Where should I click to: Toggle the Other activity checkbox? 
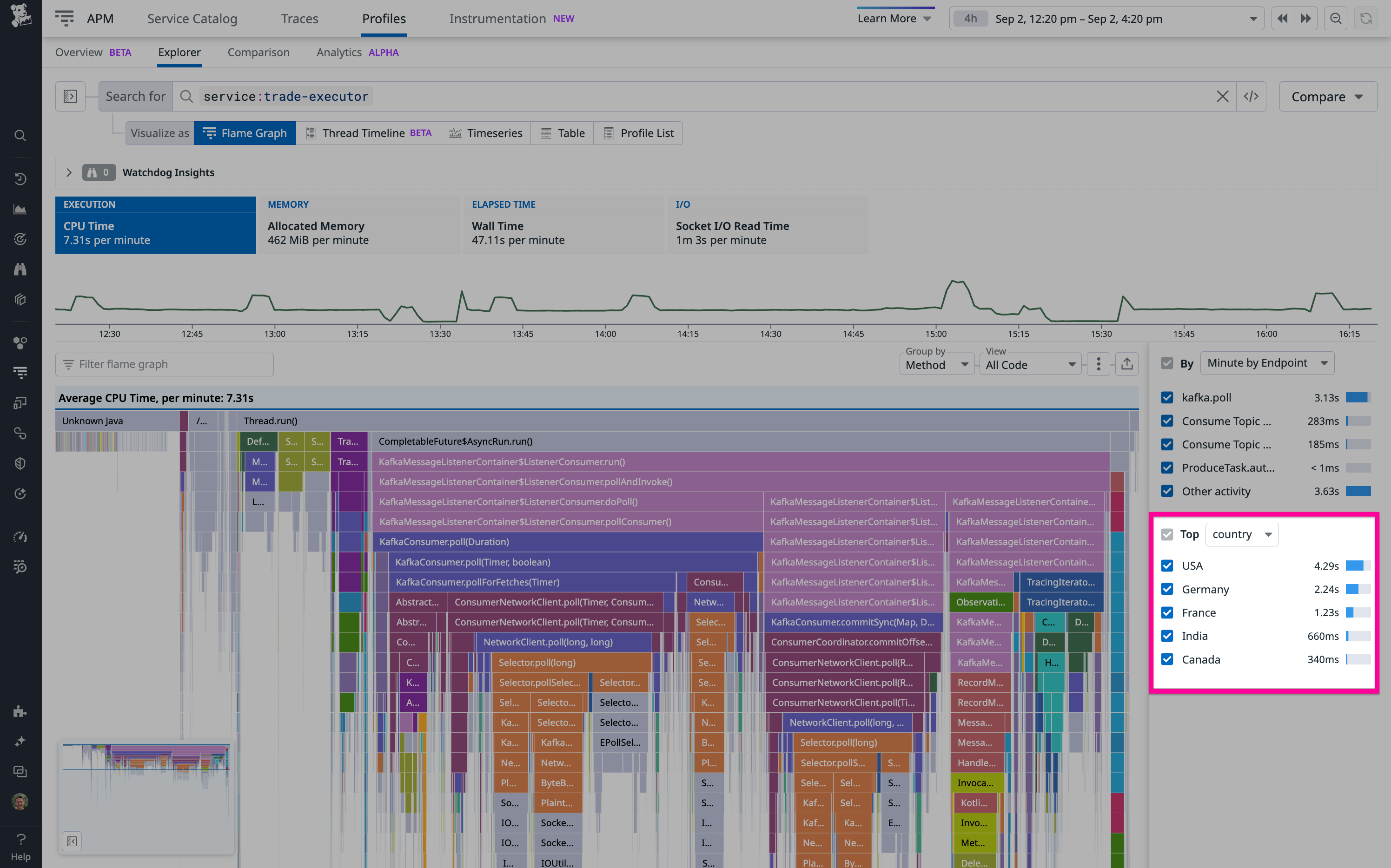1167,491
